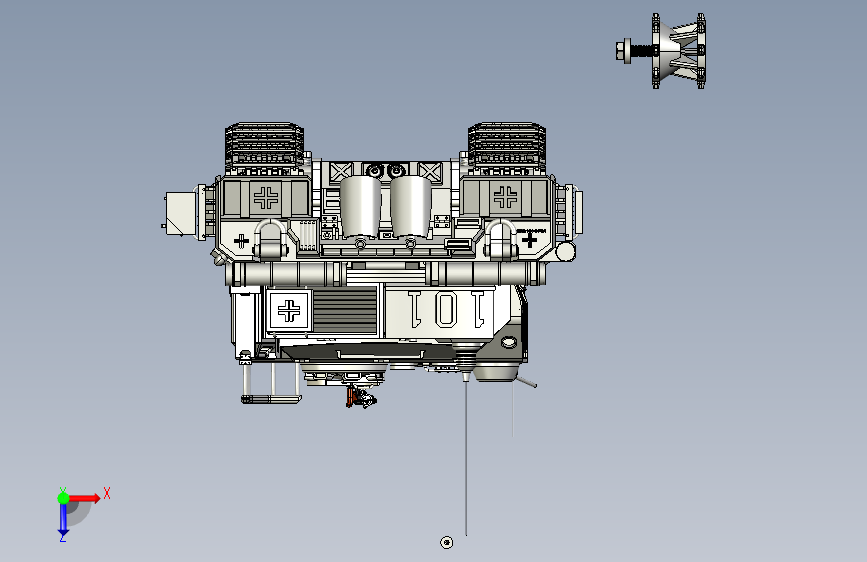Select the small circular part below the model
867x562 pixels.
[447, 542]
